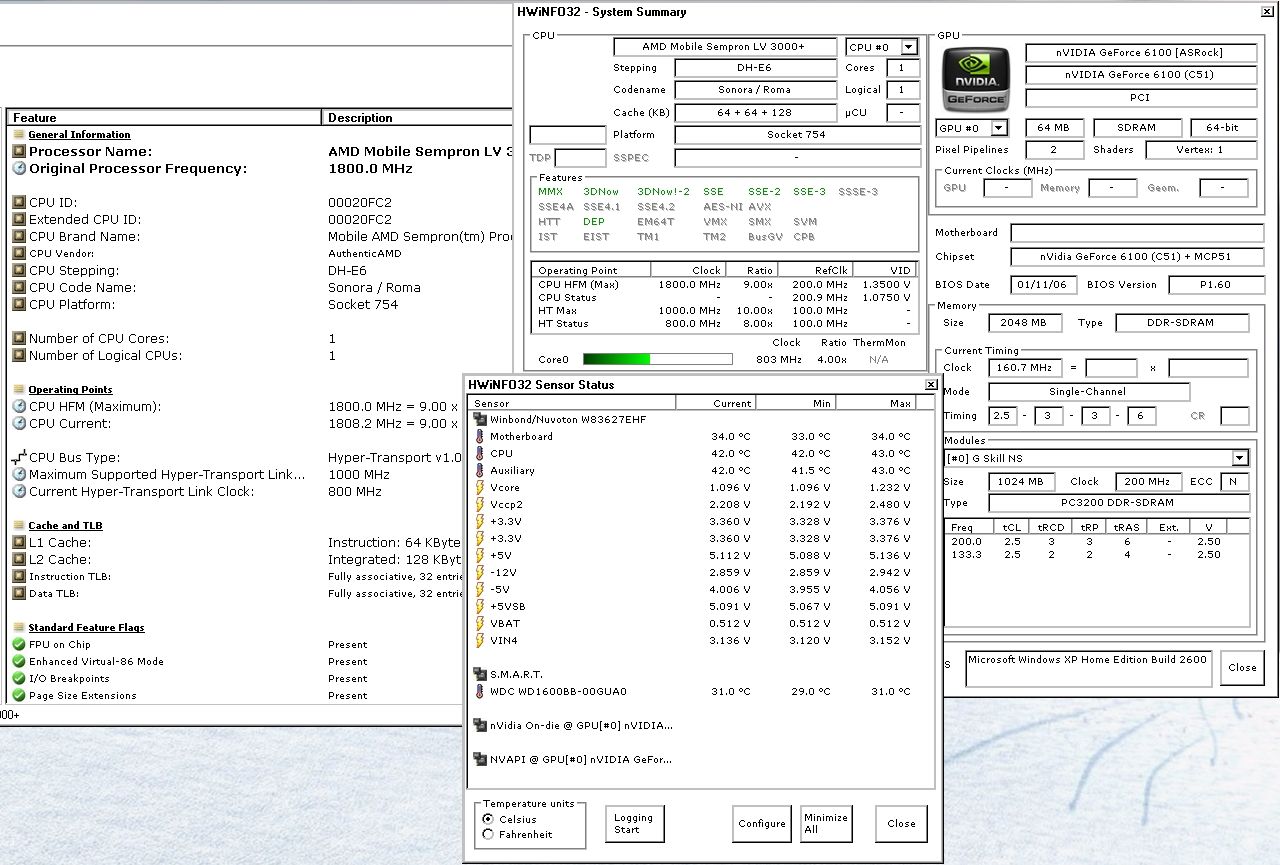Viewport: 1280px width, 865px height.
Task: Click the Winbond/Nuvoton W83627EHF chip icon
Action: pyautogui.click(x=480, y=420)
